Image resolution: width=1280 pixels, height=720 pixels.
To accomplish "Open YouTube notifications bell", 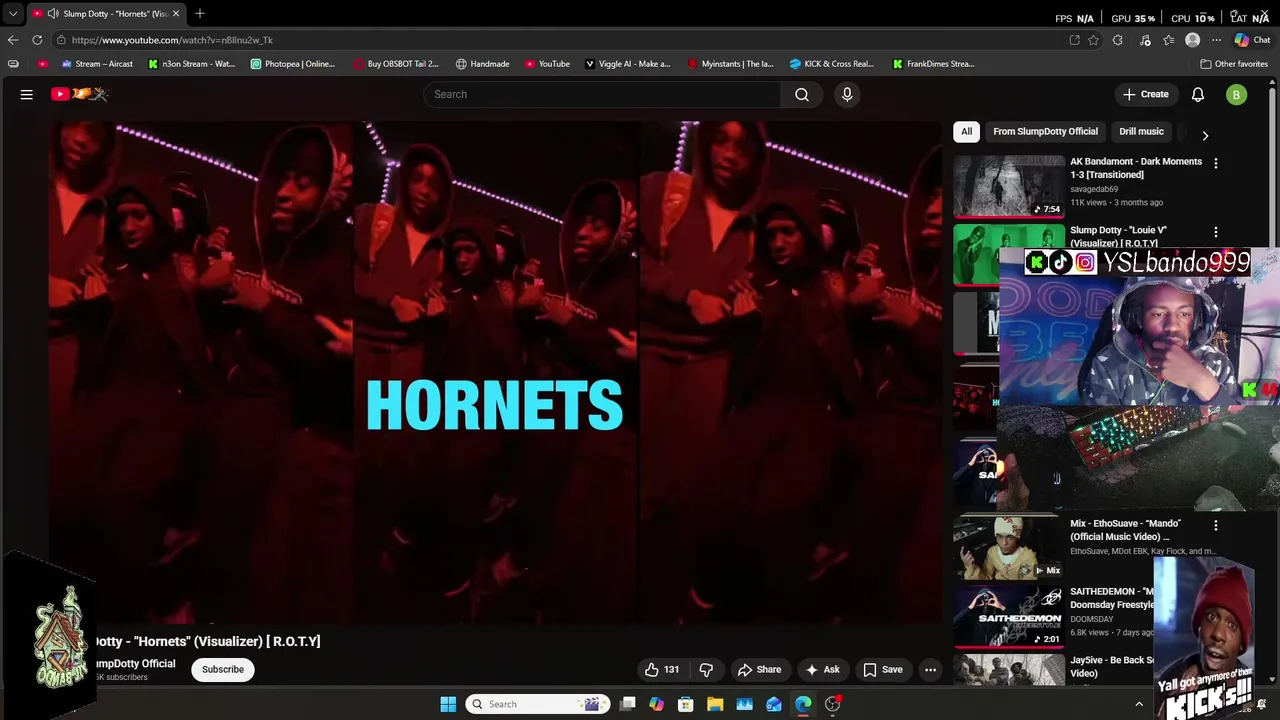I will point(1198,94).
